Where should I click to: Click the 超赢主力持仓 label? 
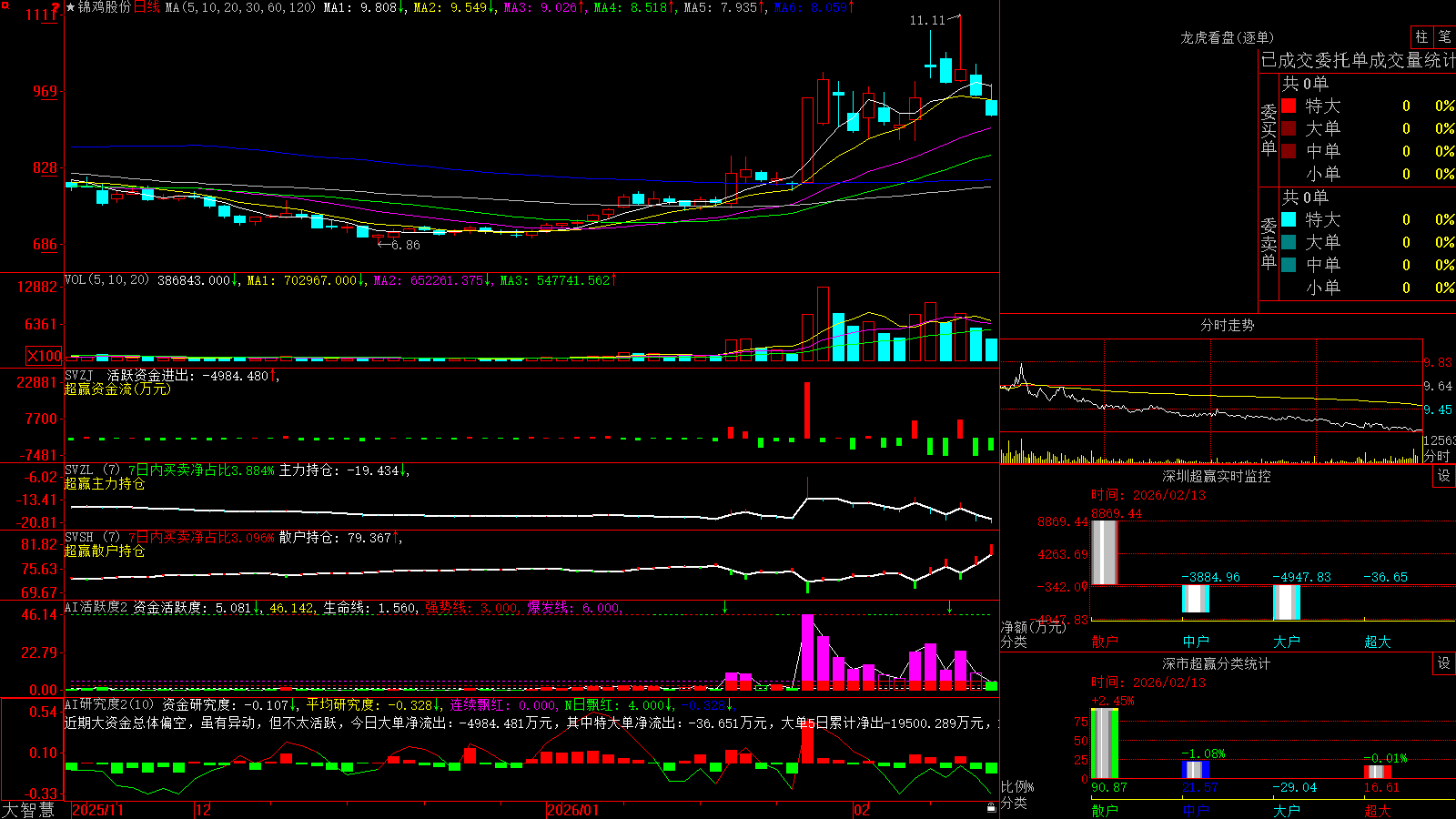point(105,483)
